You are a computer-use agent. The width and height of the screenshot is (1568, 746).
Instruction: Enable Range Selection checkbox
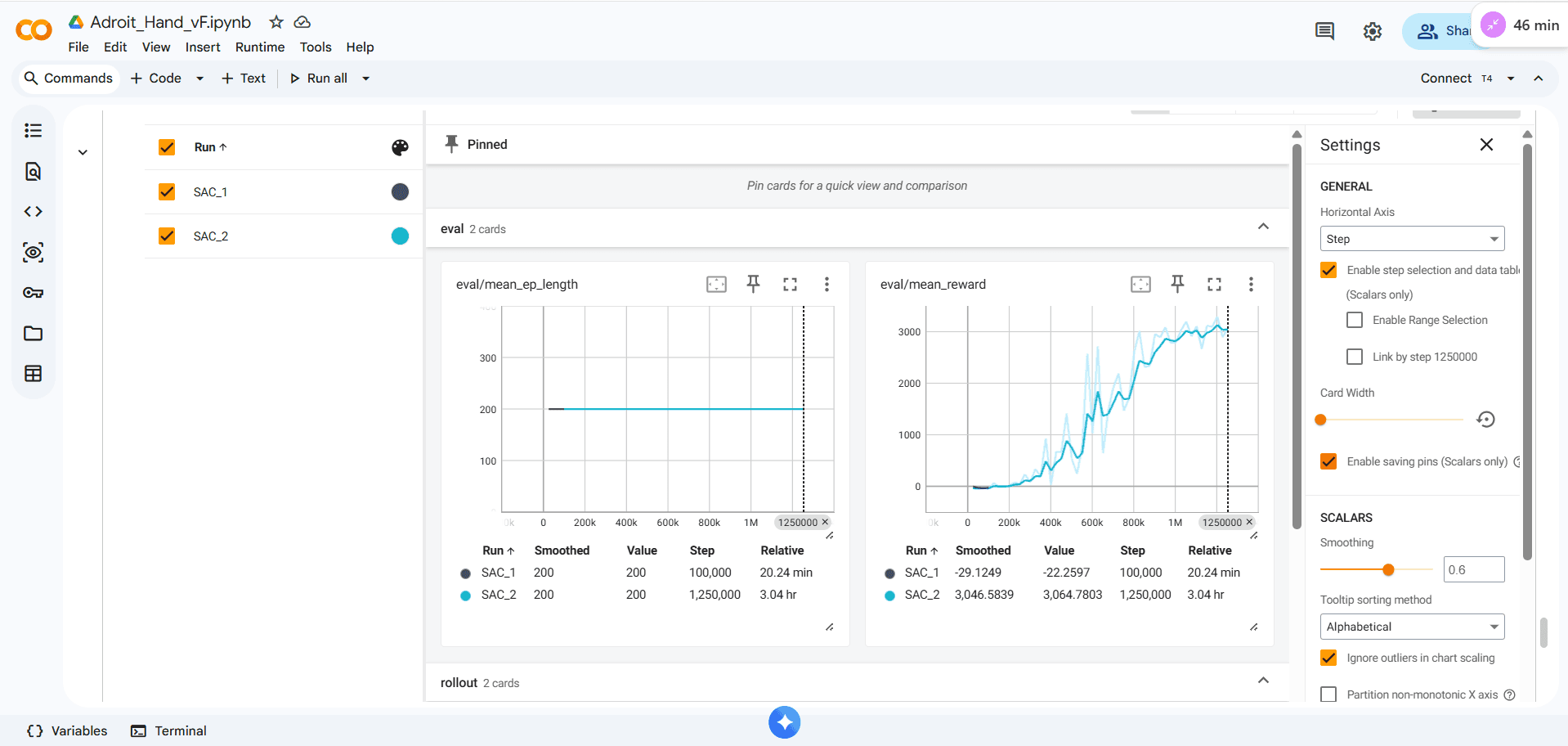click(x=1355, y=320)
